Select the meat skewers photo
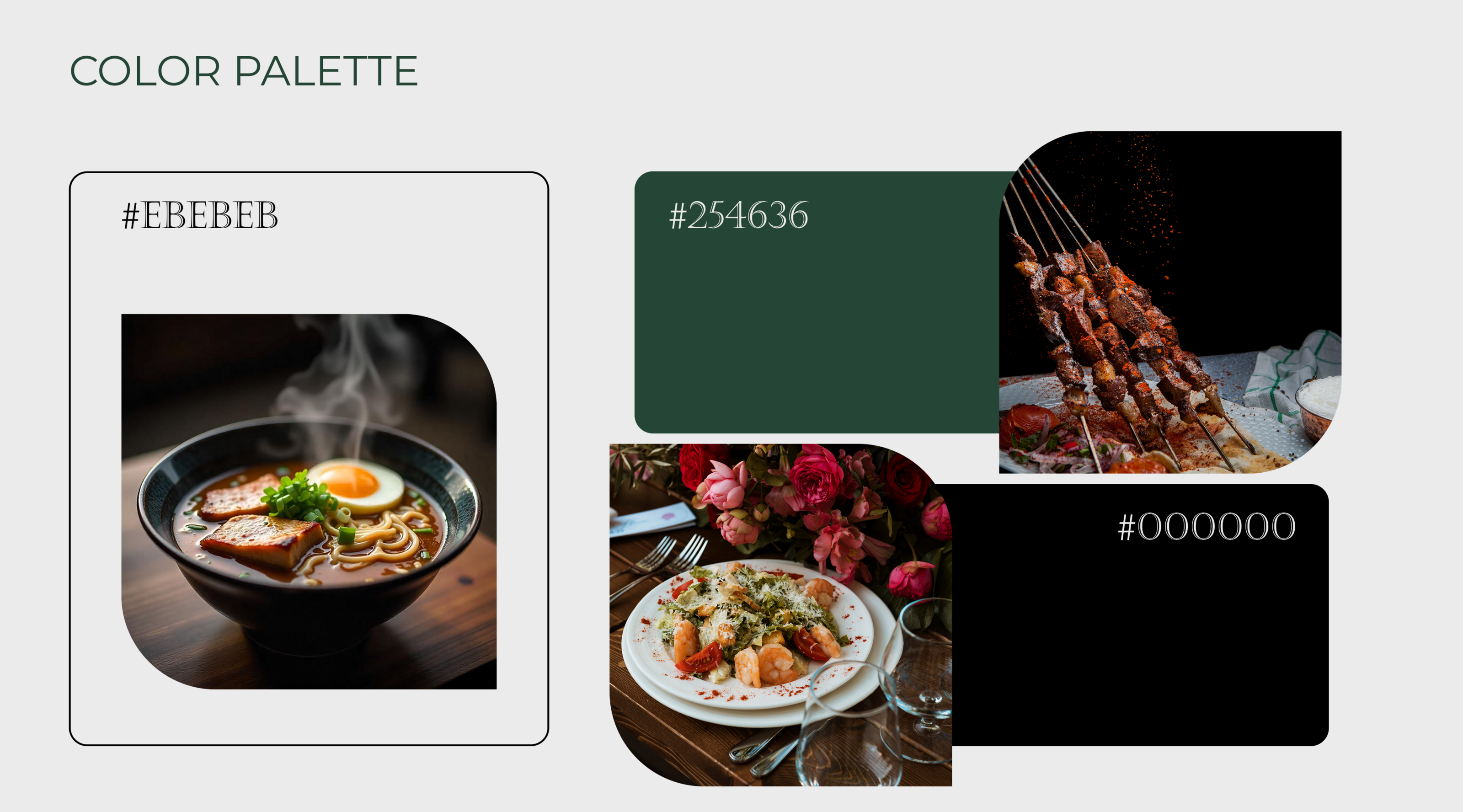 (x=1170, y=302)
